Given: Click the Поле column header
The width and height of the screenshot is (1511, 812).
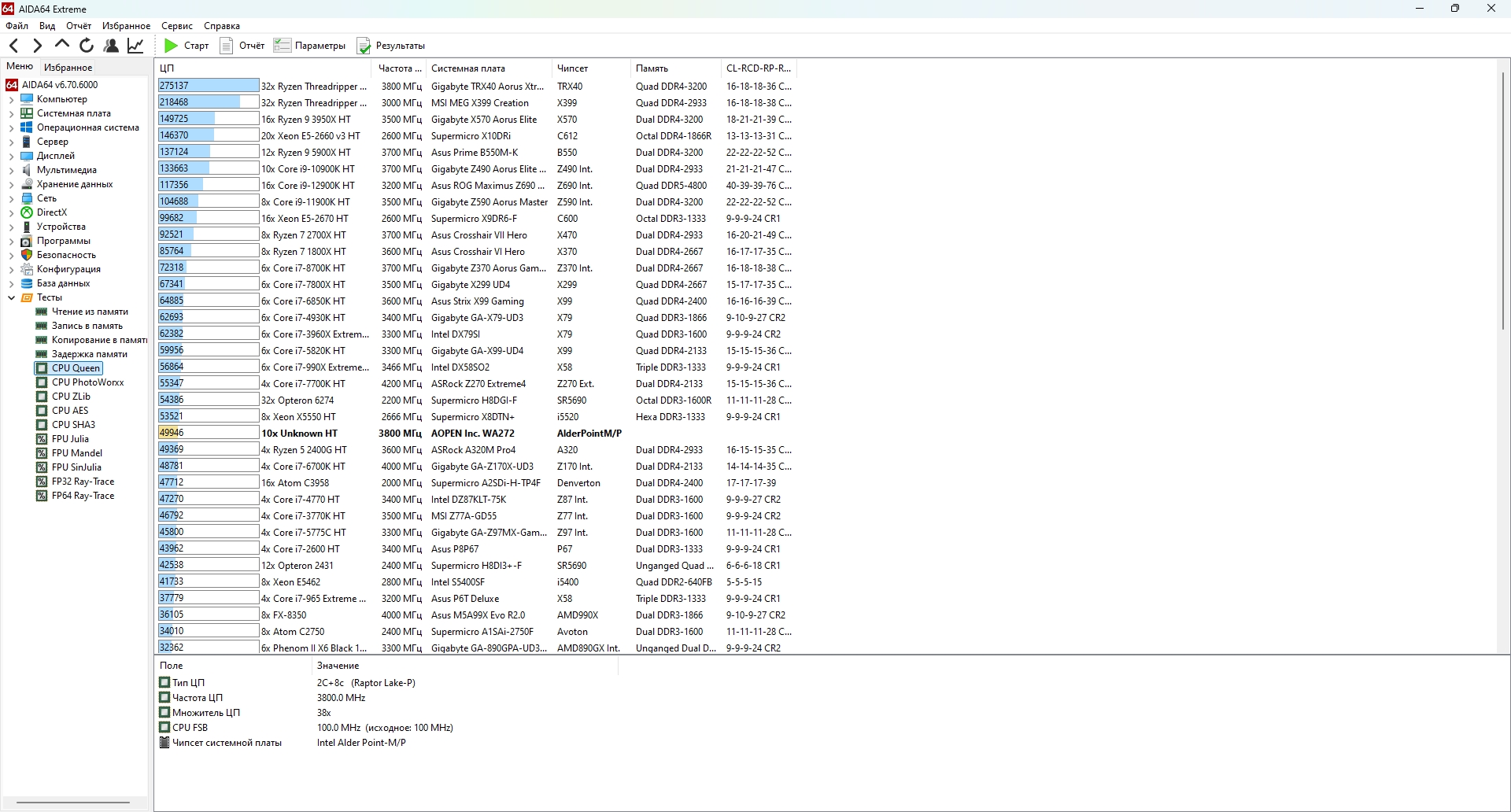Looking at the screenshot, I should (234, 666).
